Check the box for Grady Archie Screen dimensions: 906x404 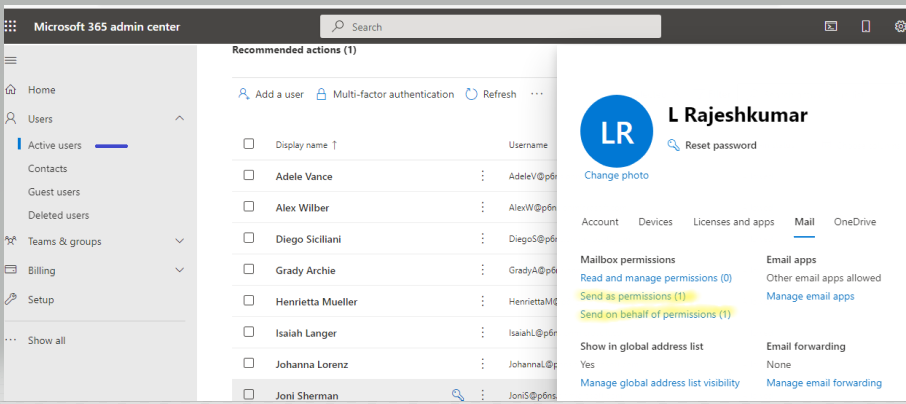click(x=248, y=269)
